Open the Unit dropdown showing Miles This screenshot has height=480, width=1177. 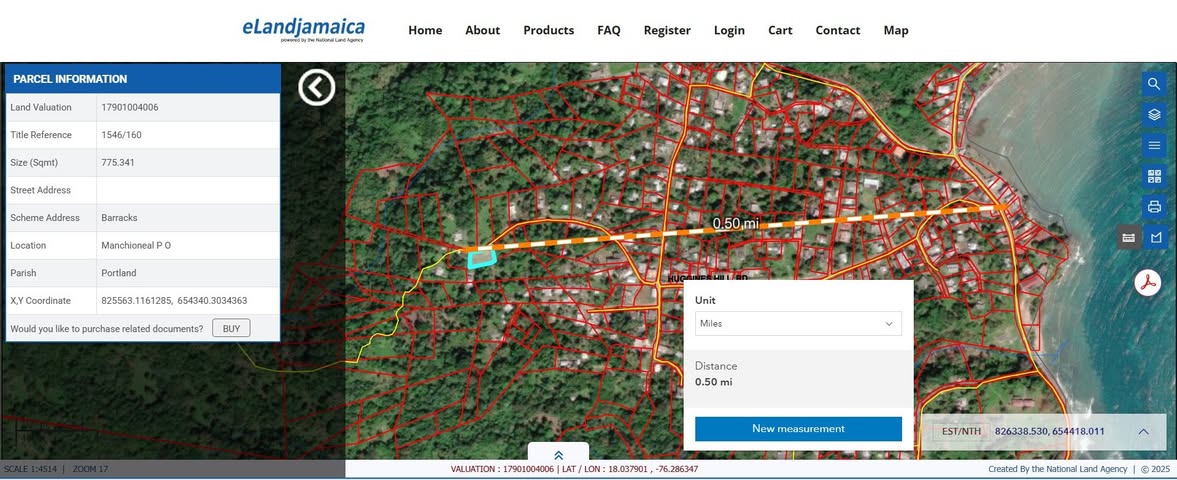(798, 324)
